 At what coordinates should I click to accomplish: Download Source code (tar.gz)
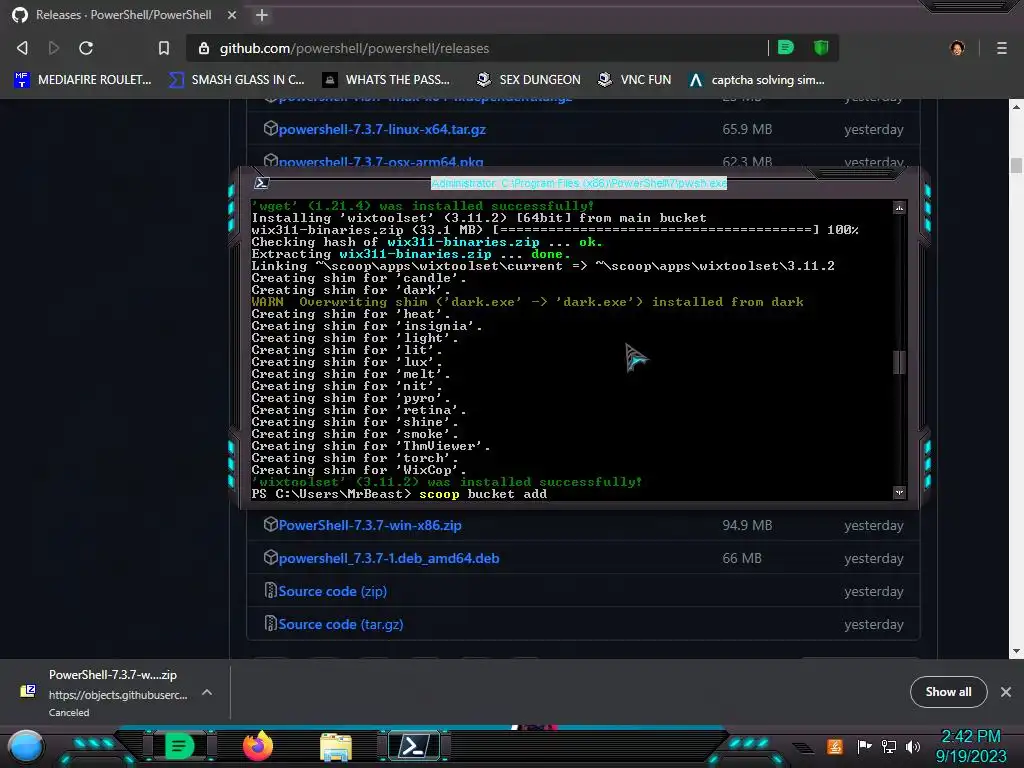click(x=340, y=624)
